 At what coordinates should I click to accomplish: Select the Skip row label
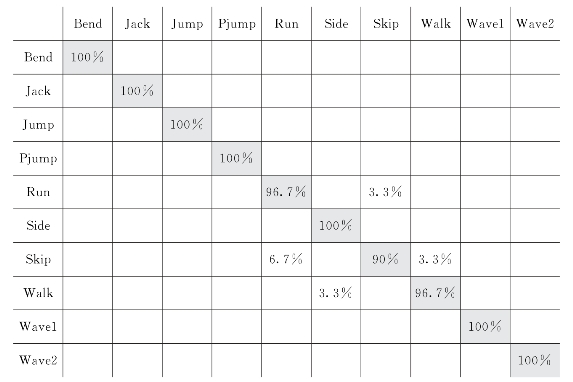pos(38,260)
